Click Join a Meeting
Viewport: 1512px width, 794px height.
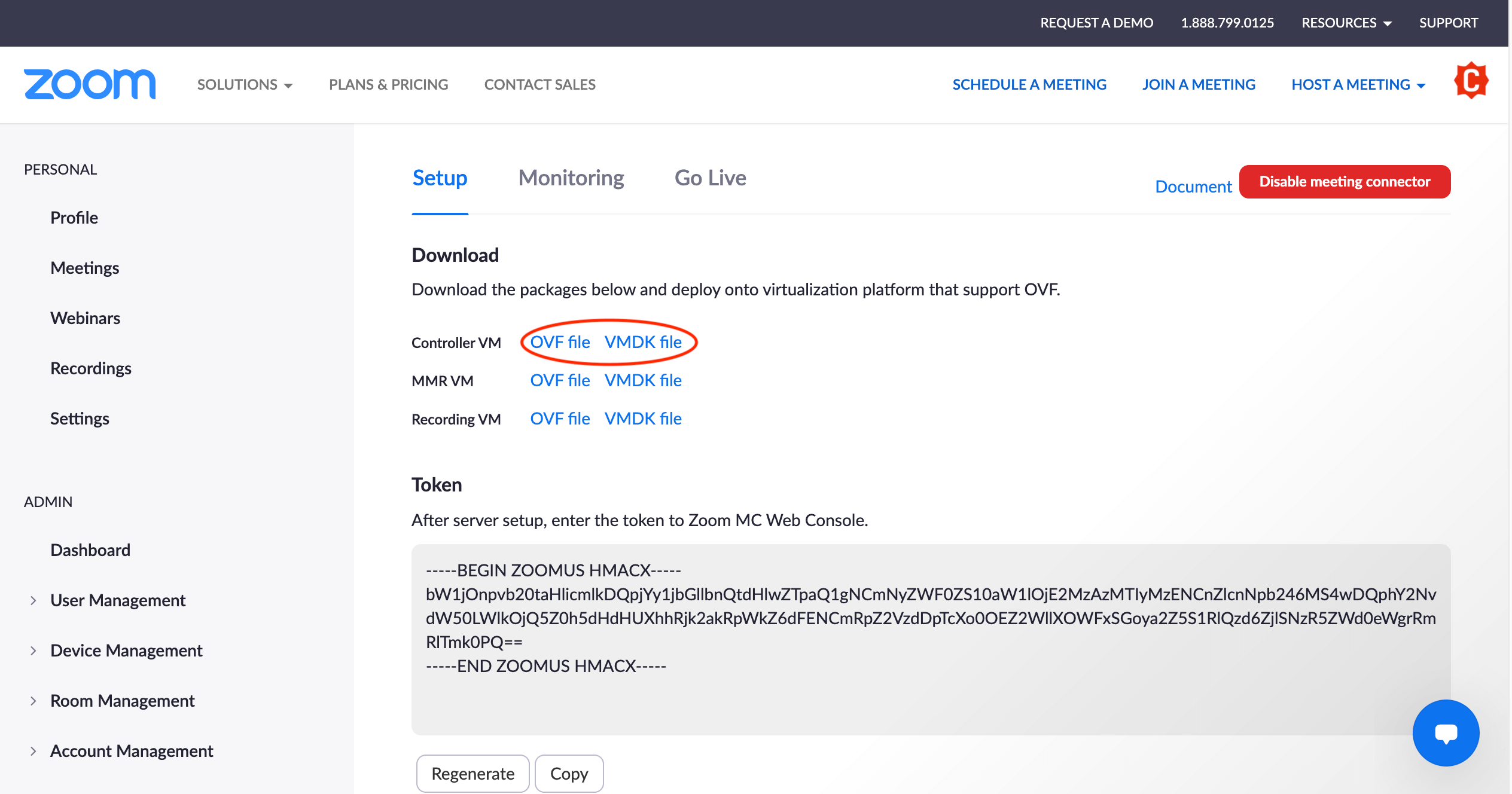[x=1199, y=84]
